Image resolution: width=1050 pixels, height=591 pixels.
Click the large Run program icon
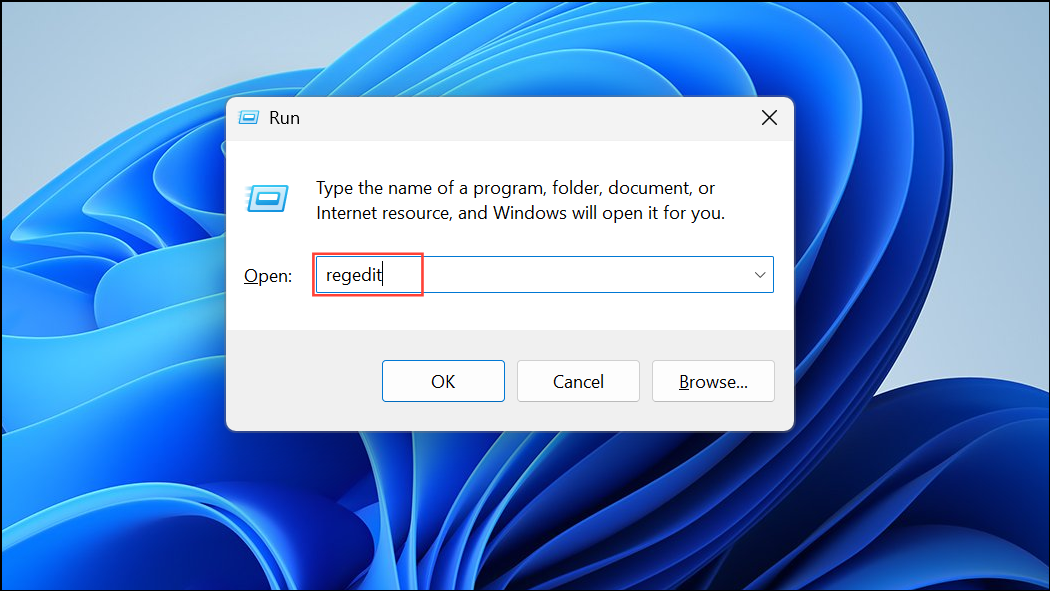click(x=267, y=199)
